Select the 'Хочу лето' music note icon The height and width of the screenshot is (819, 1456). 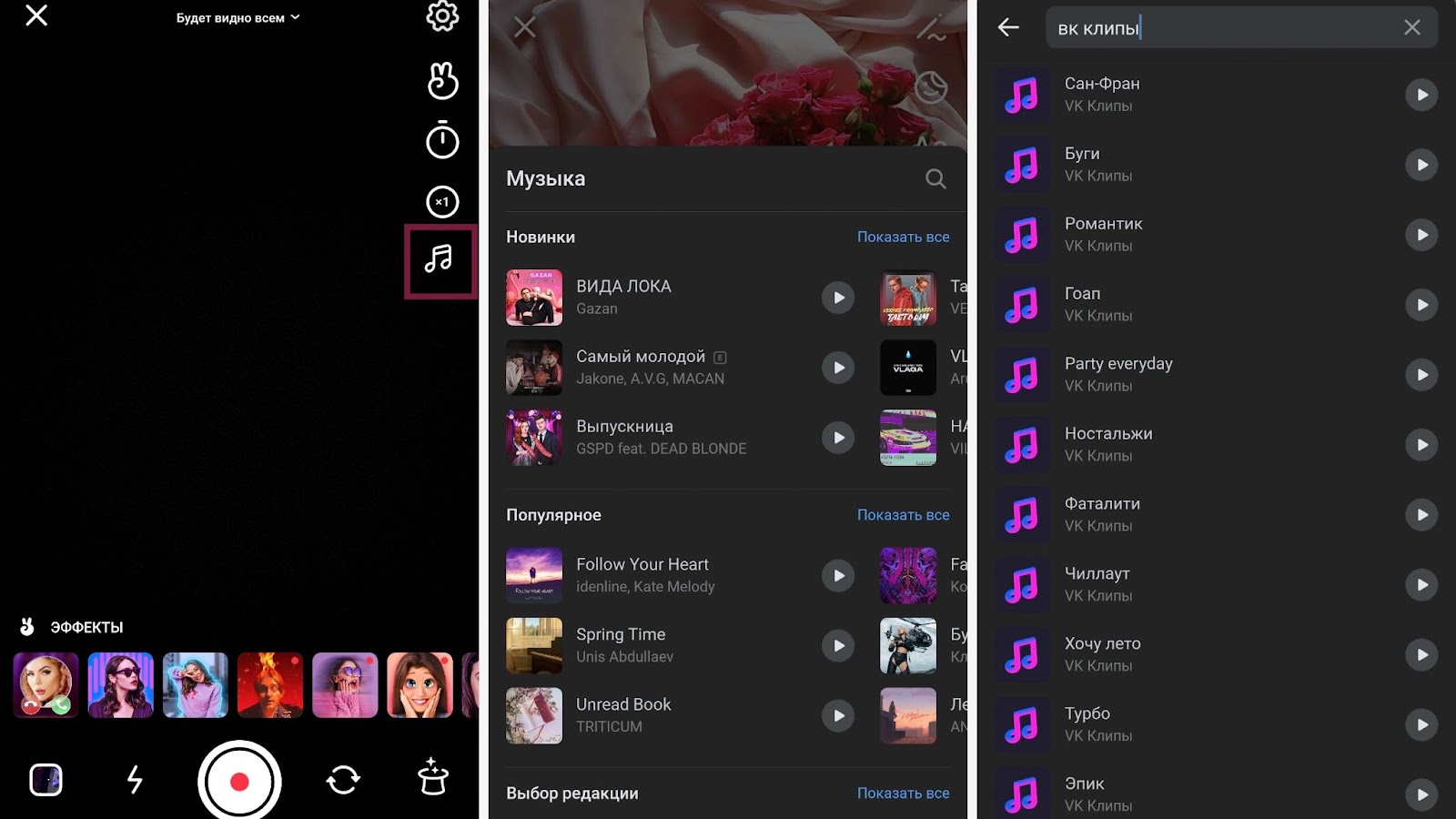point(1021,655)
